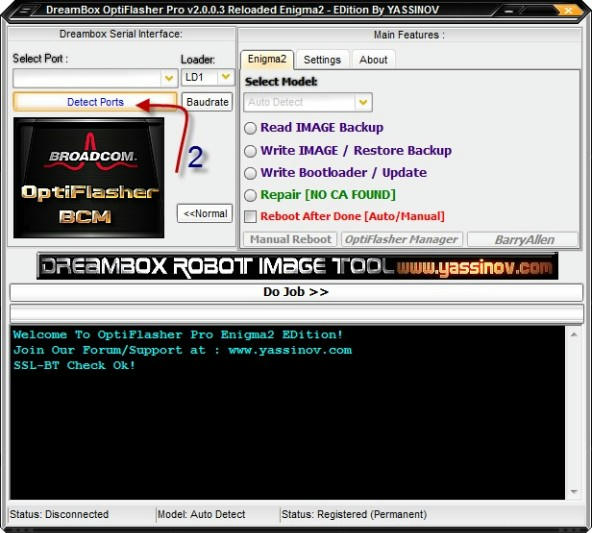Screen dimensions: 592x533
Task: Click the Broadcom OptiFlasher BCM logo image
Action: pyautogui.click(x=89, y=177)
